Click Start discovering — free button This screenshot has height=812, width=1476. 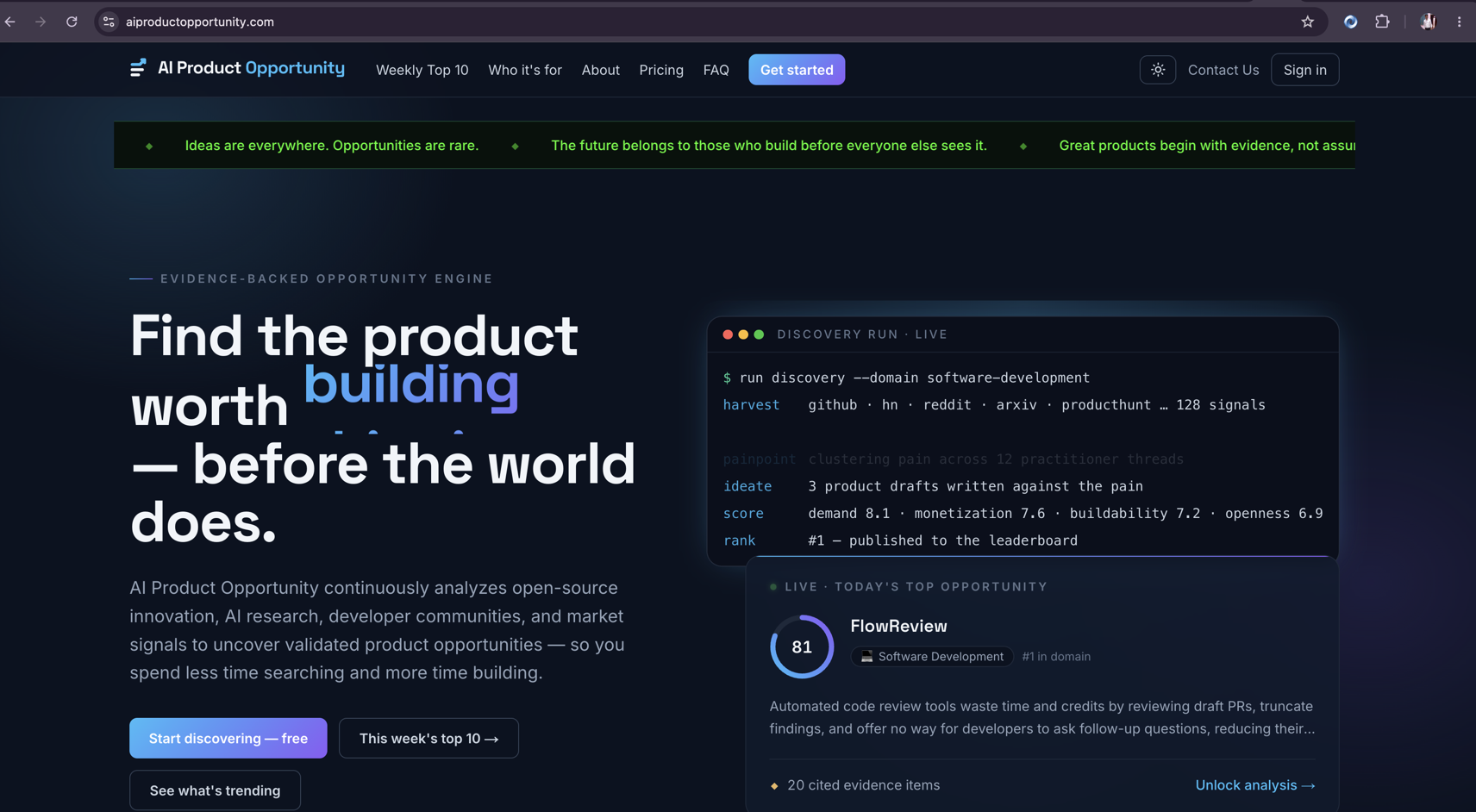click(228, 738)
